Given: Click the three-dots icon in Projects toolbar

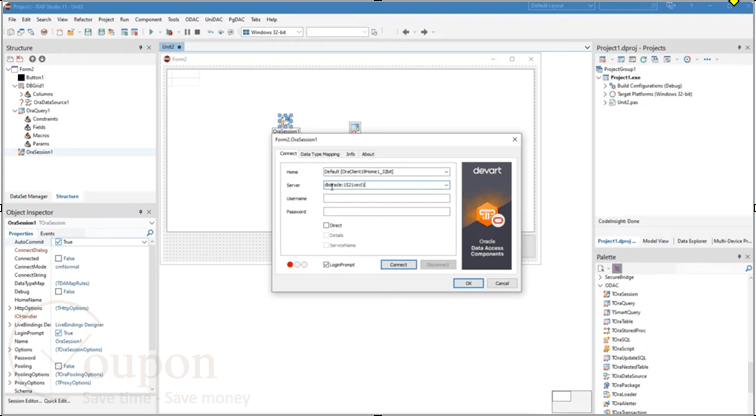Looking at the screenshot, I should [707, 59].
